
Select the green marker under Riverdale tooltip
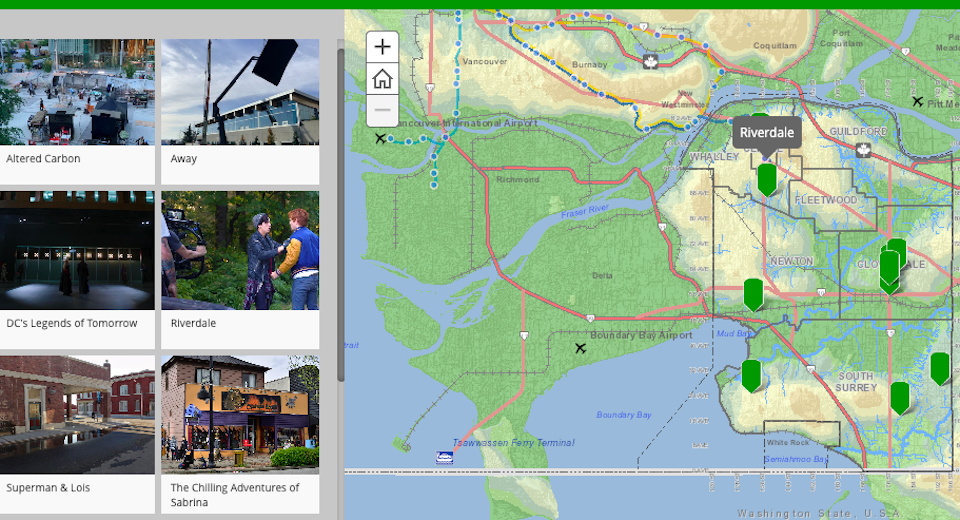(x=767, y=179)
